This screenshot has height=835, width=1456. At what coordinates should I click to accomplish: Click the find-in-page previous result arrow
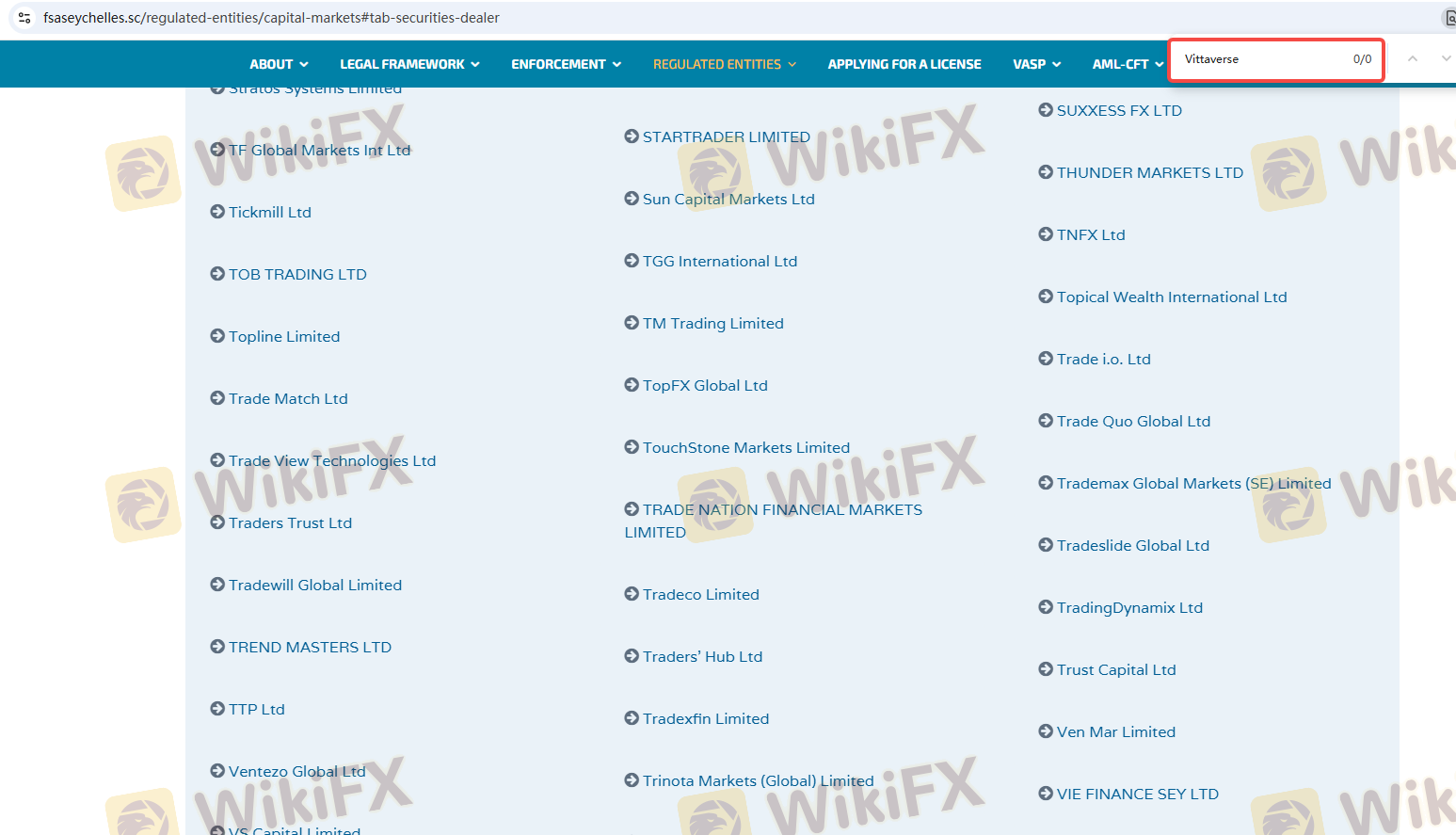1412,59
